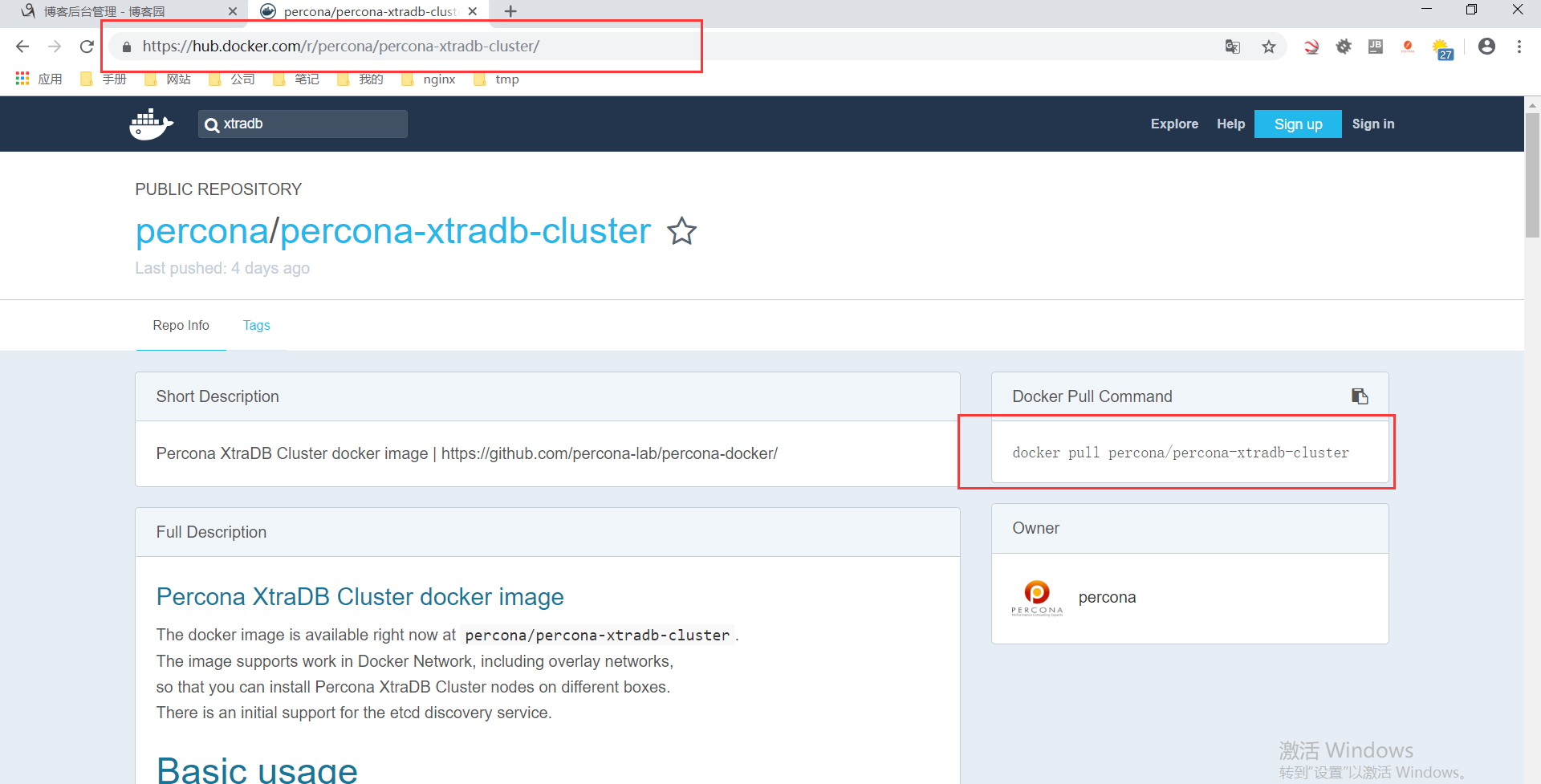
Task: Open the weather extension showing 27
Action: coord(1442,49)
